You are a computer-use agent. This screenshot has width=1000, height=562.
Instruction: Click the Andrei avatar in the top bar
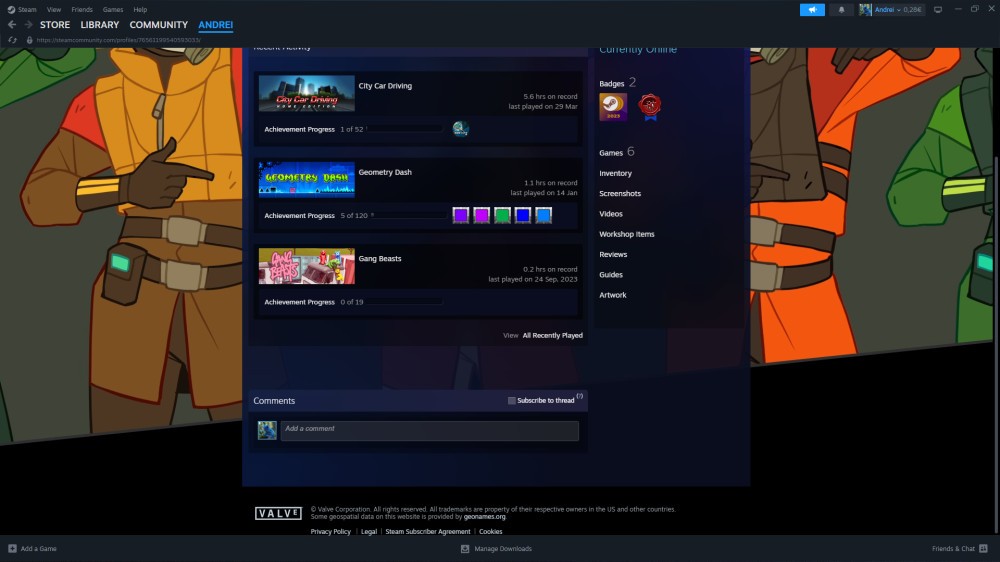(x=865, y=10)
